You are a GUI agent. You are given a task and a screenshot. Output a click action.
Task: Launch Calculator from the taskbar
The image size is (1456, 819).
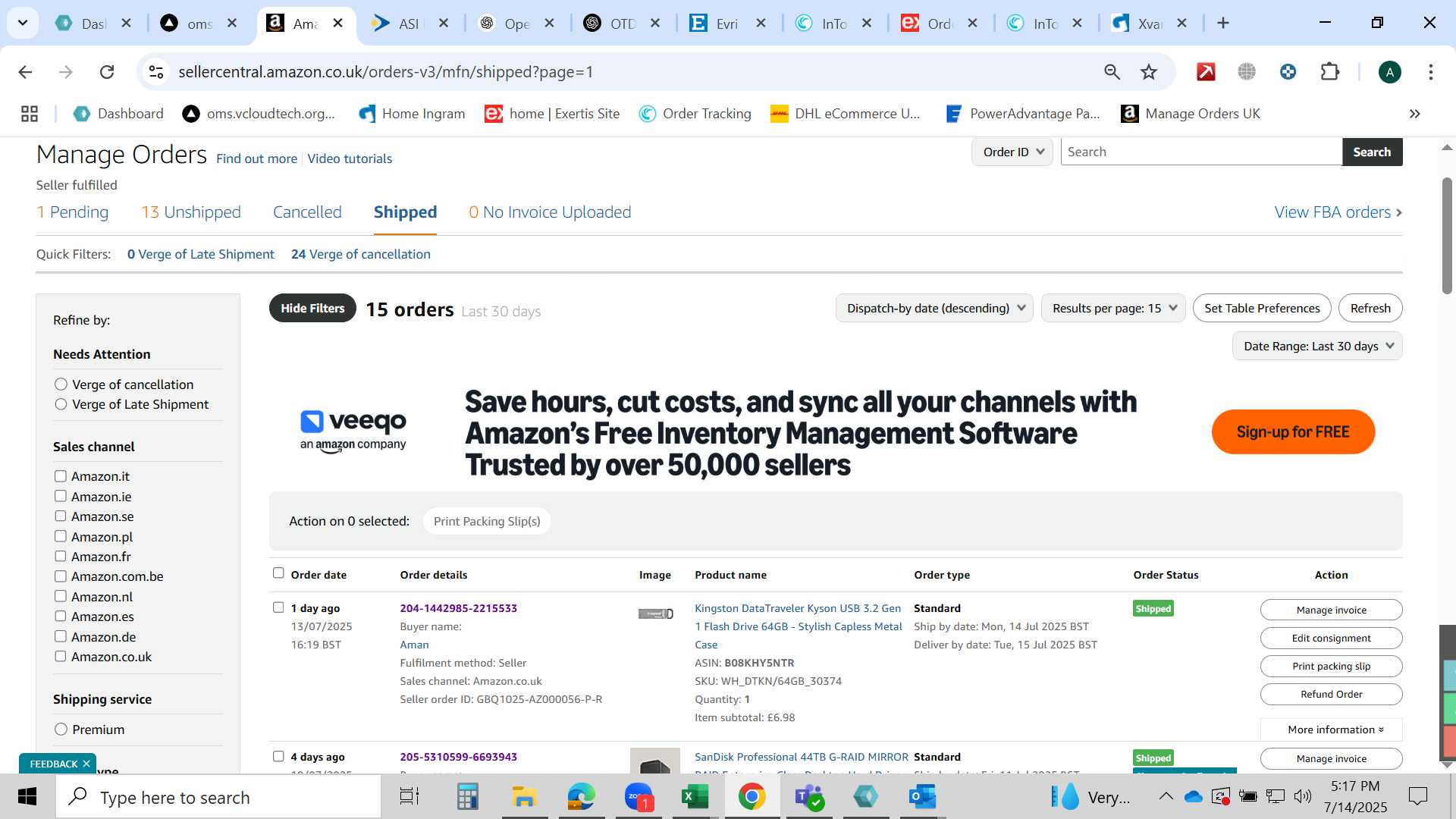pyautogui.click(x=467, y=797)
